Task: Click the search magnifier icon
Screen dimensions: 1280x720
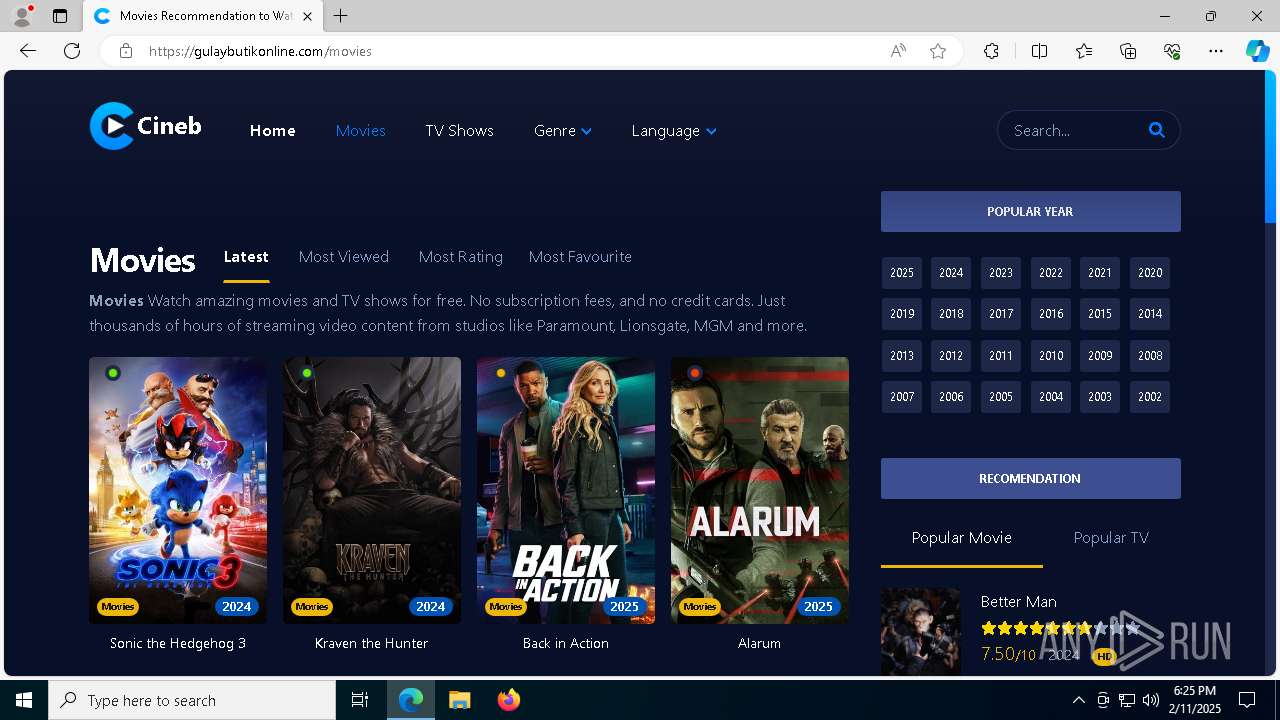Action: [1157, 130]
